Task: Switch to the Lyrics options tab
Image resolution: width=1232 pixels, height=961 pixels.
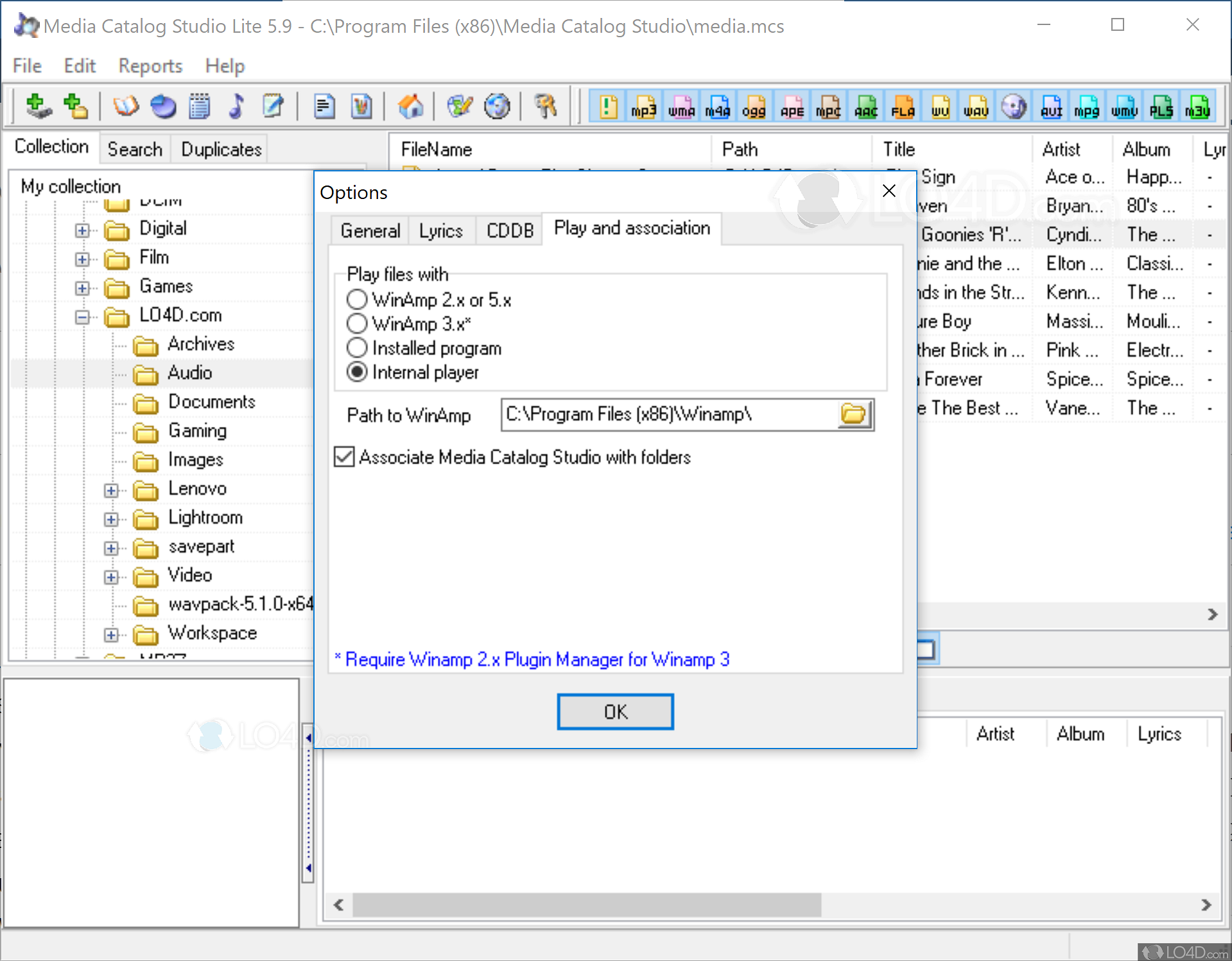Action: coord(440,230)
